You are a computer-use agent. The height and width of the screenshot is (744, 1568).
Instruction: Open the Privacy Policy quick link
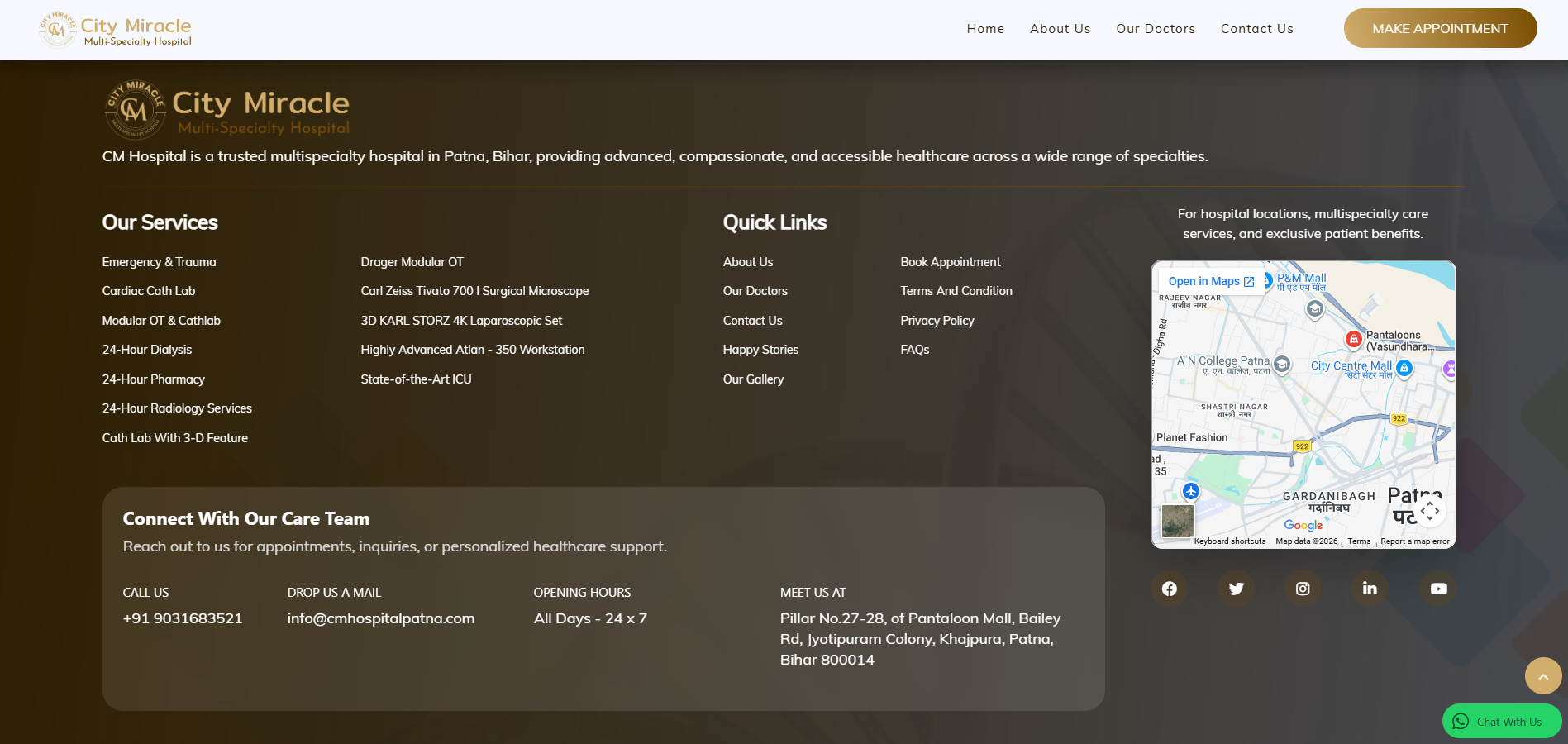pyautogui.click(x=937, y=321)
